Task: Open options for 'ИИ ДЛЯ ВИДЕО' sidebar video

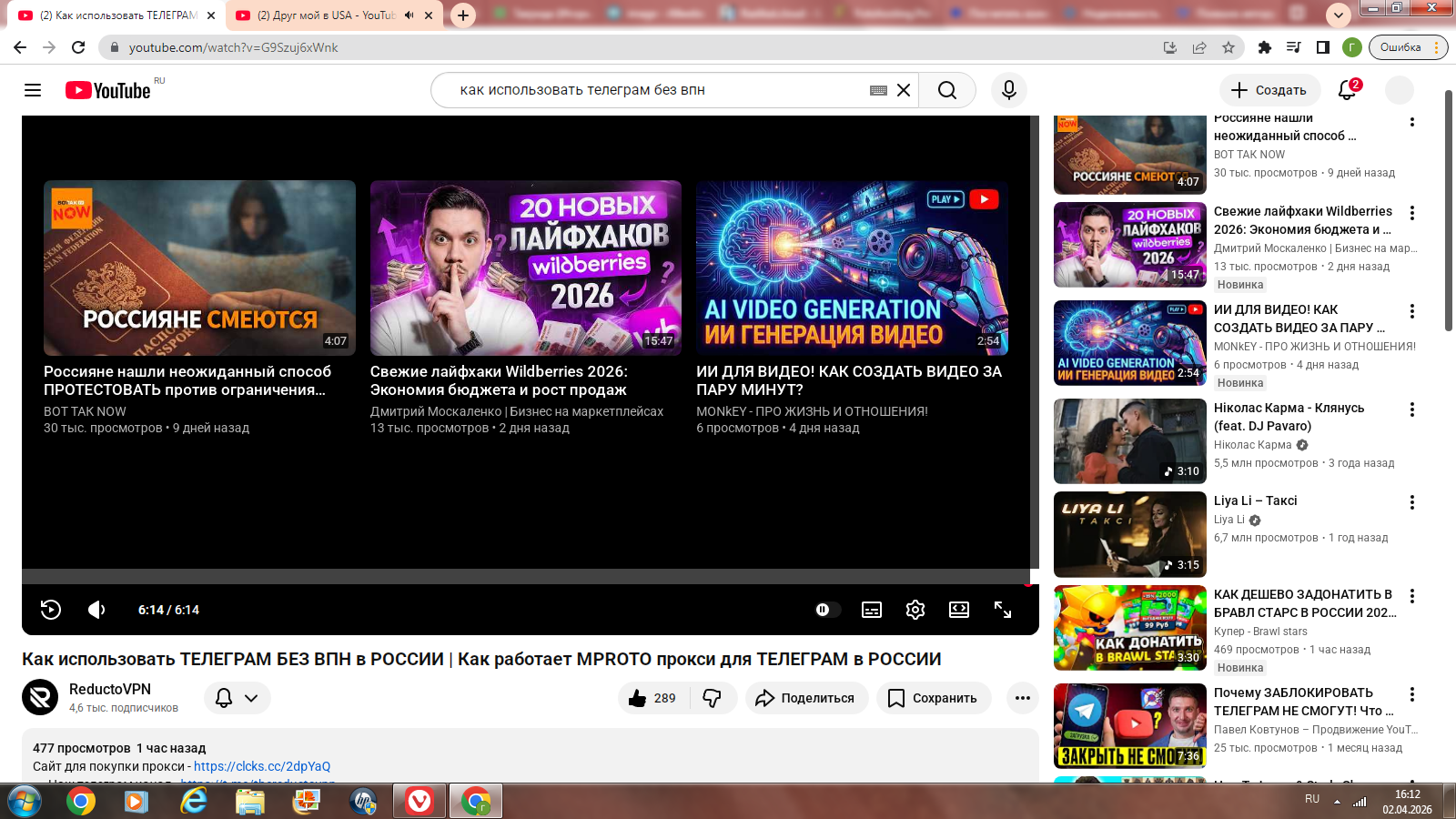Action: coord(1412,311)
